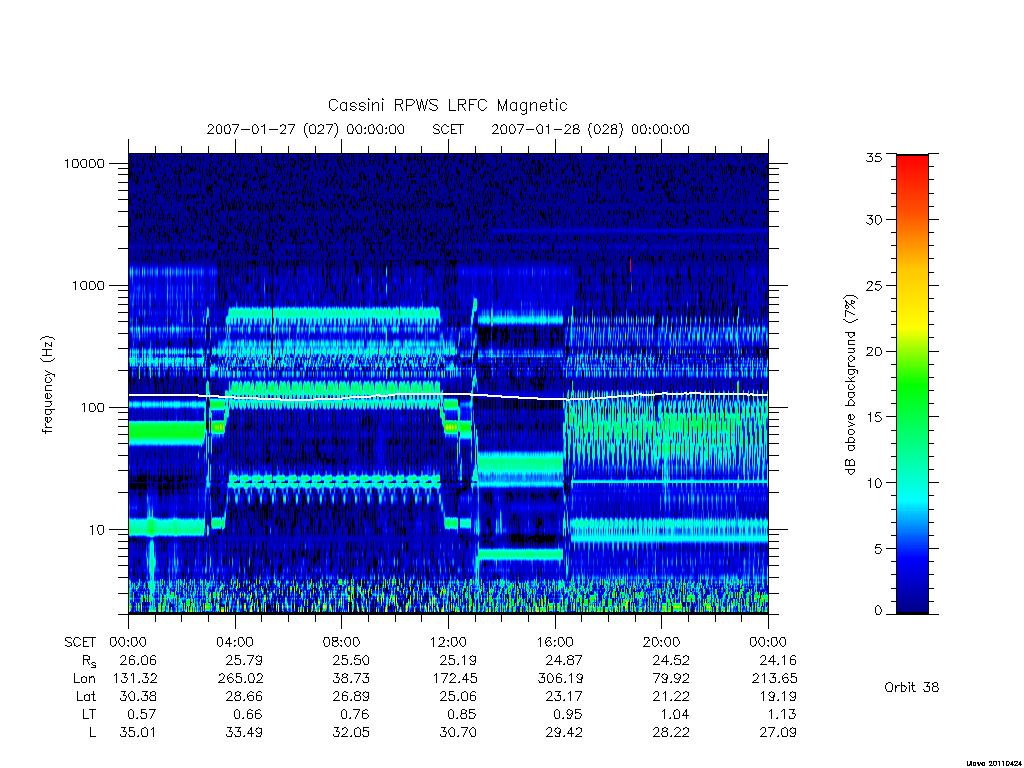The width and height of the screenshot is (1024, 768).
Task: Click the Lon value 265.02
Action: click(x=240, y=679)
